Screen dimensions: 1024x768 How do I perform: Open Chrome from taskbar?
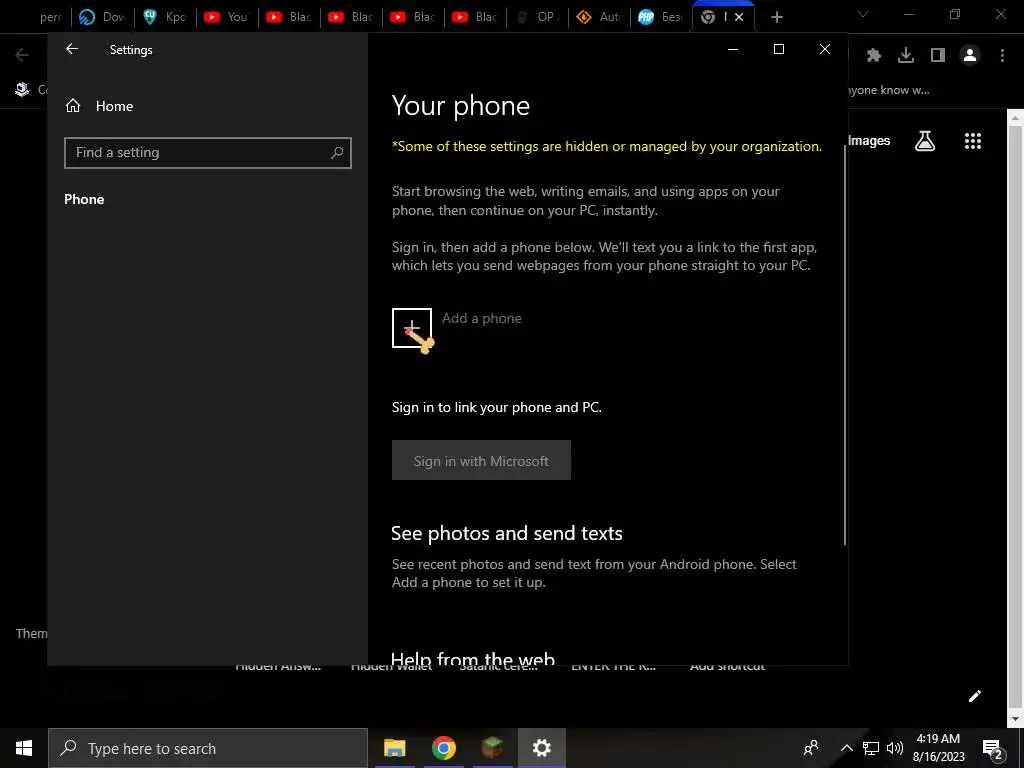[443, 748]
